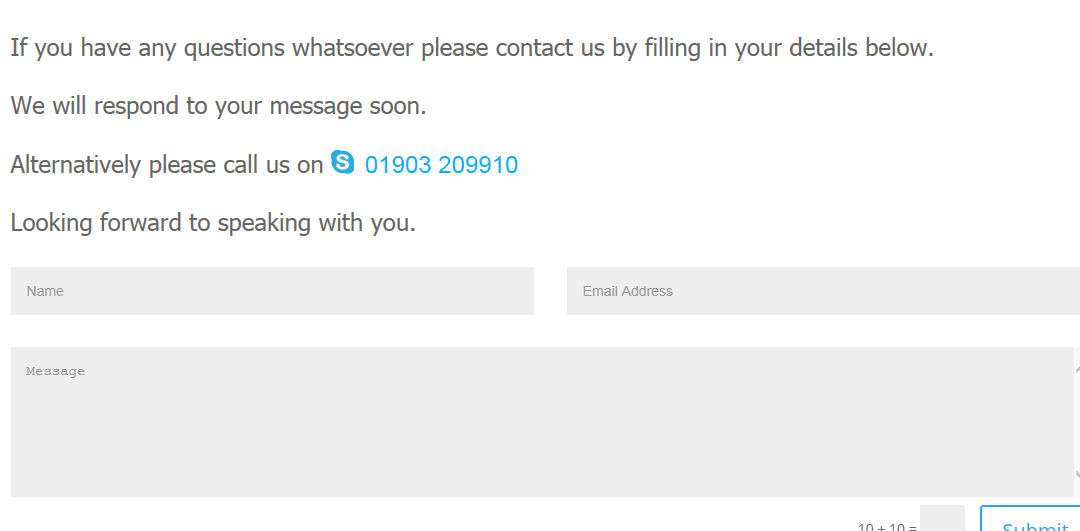This screenshot has height=531, width=1080.
Task: Click the captcha answer box
Action: (942, 520)
